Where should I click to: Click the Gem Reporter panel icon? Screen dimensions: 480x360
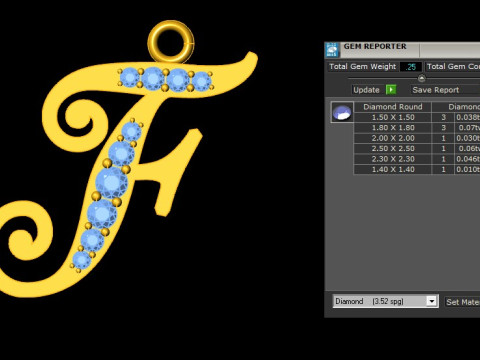pyautogui.click(x=332, y=50)
